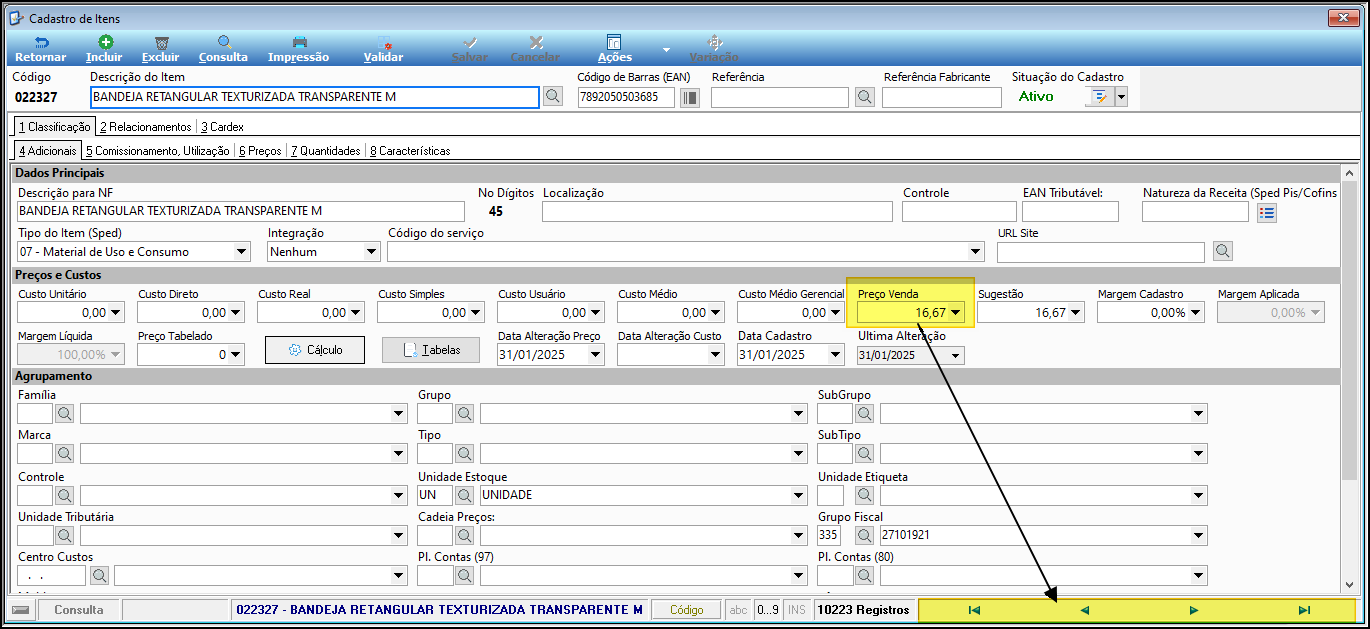
Task: Click the Consulta status bar button
Action: pyautogui.click(x=79, y=610)
